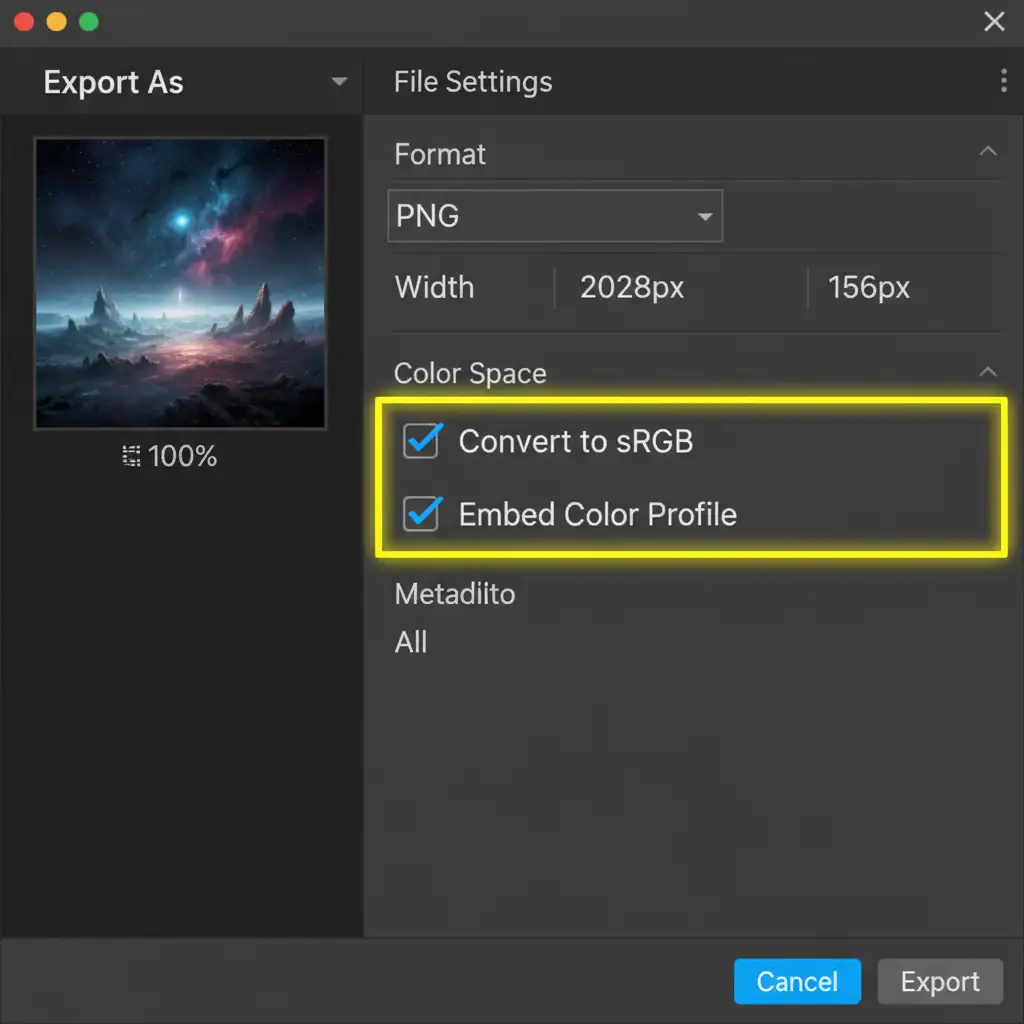The image size is (1024, 1024).
Task: Click the space landscape preview thumbnail
Action: [x=180, y=283]
